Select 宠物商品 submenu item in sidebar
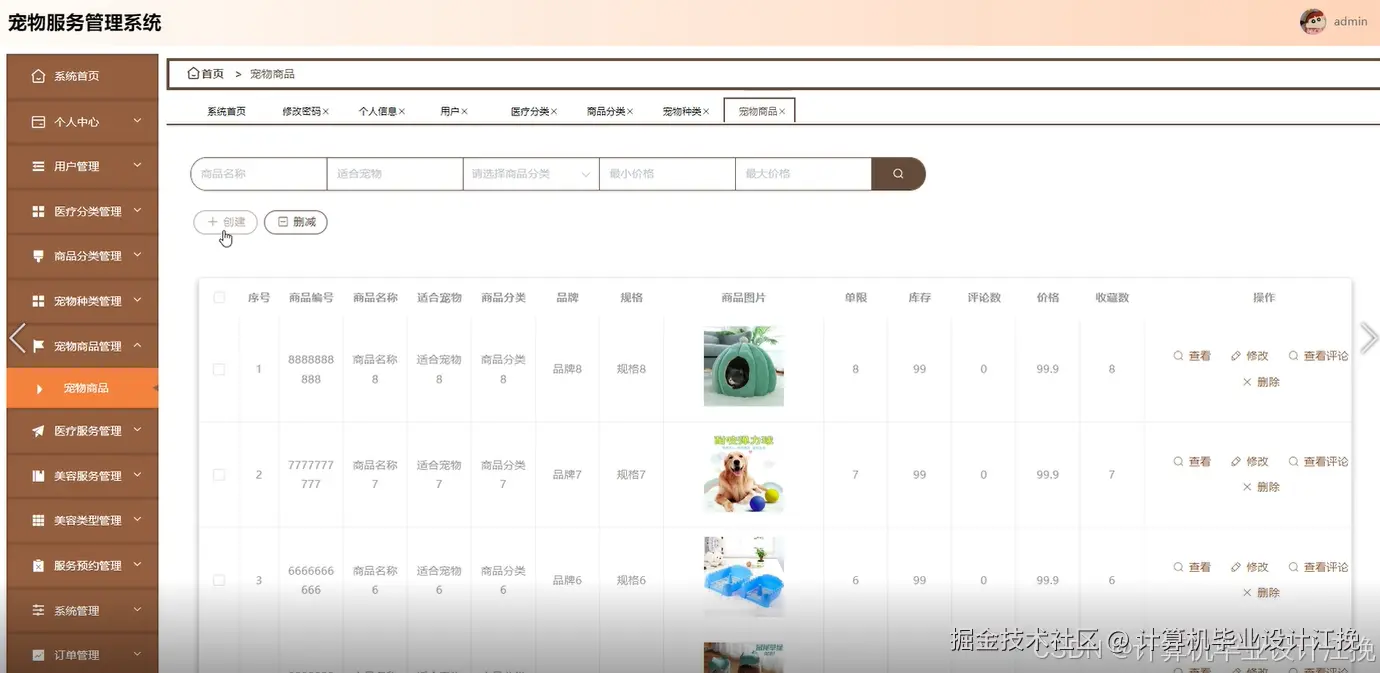The width and height of the screenshot is (1380, 673). [x=82, y=388]
